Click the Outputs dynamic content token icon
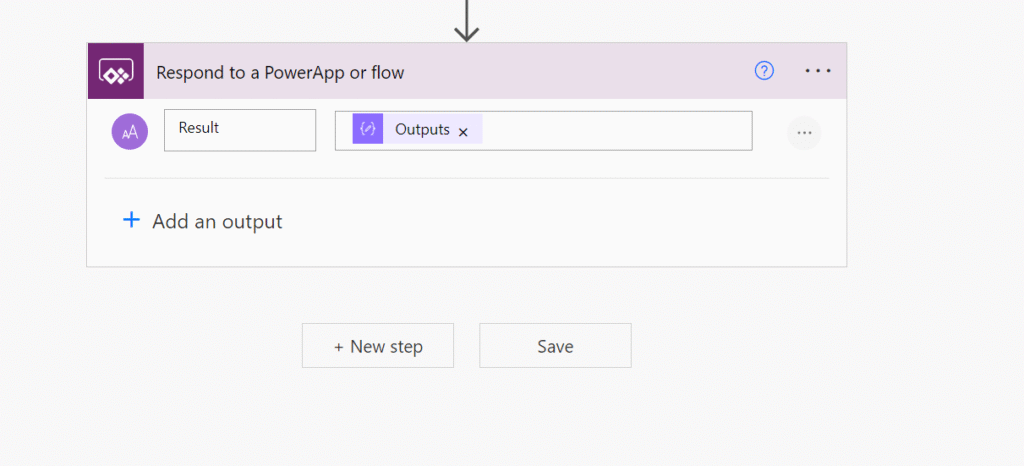The width and height of the screenshot is (1024, 466). pos(368,129)
